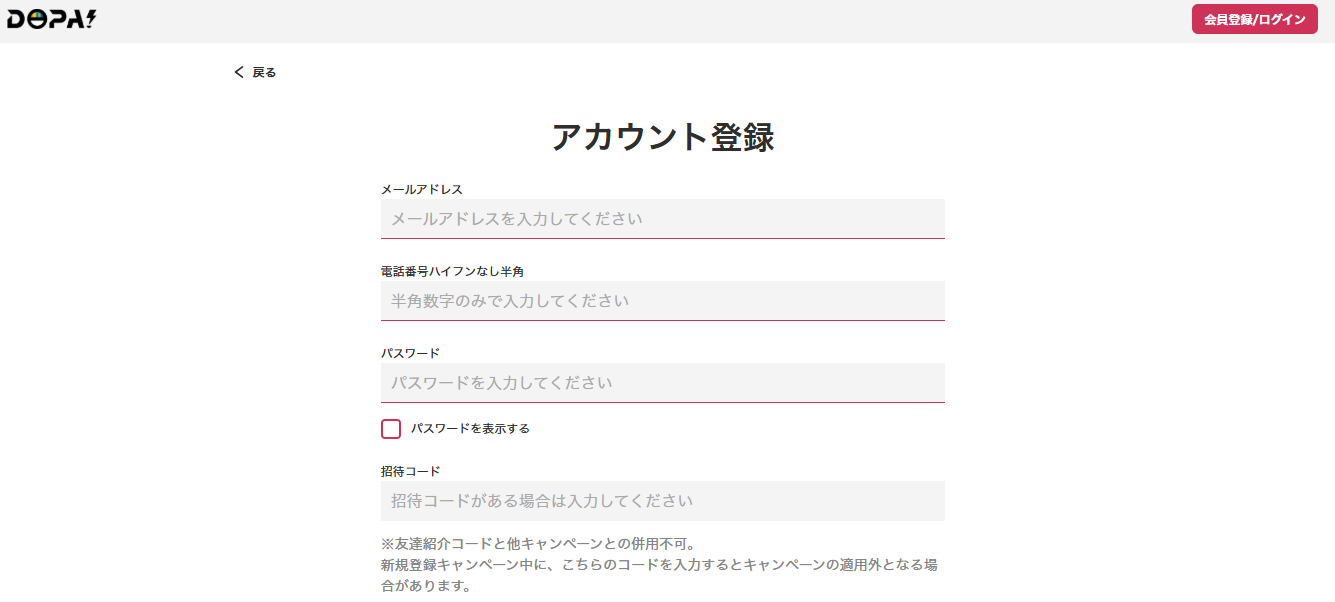Click the アカウント登録 page heading

[663, 137]
